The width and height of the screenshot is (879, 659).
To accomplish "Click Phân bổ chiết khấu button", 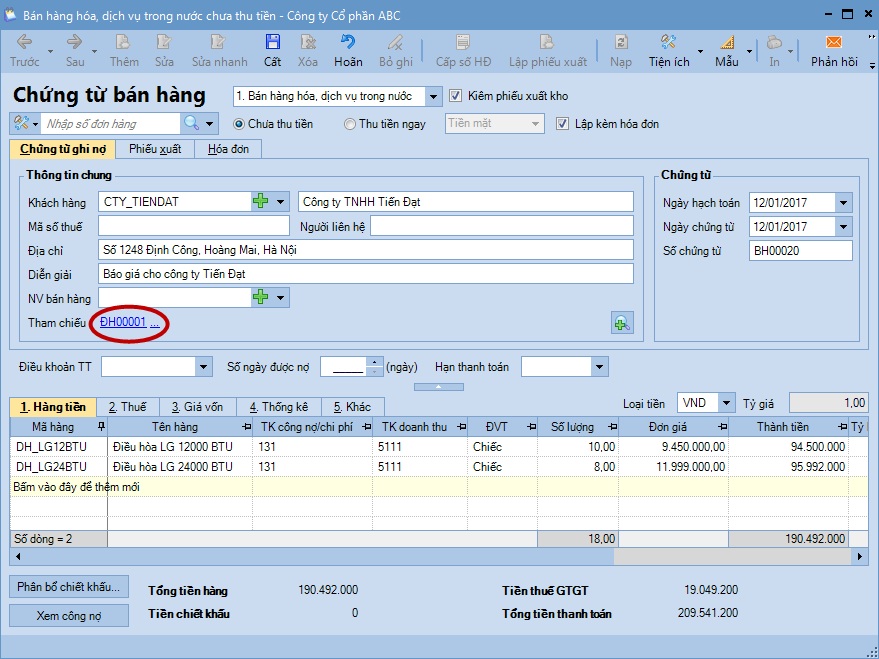I will (x=69, y=587).
